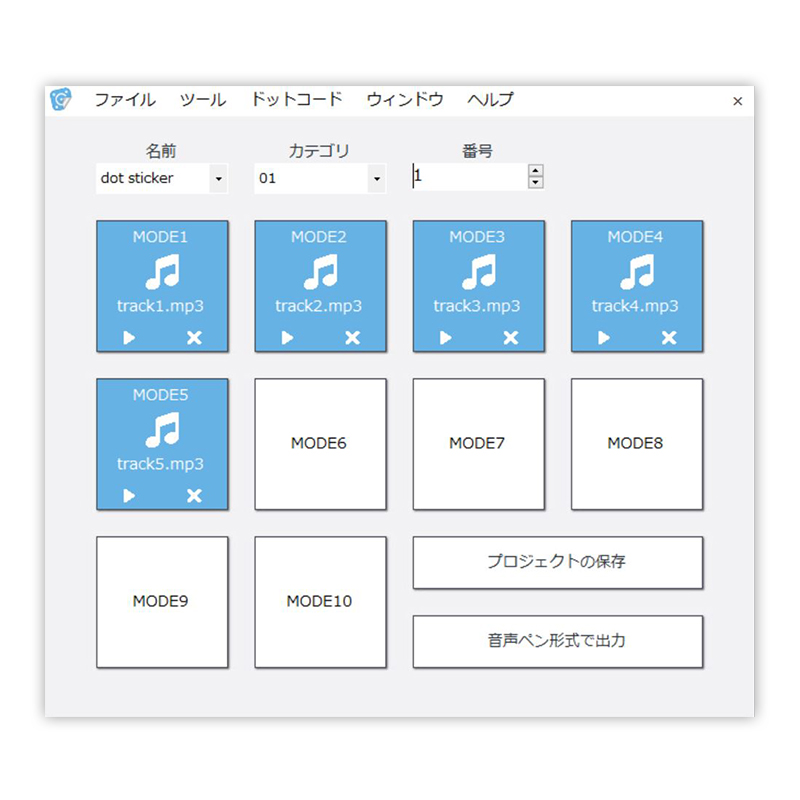The width and height of the screenshot is (800, 800).
Task: Open the ウィンドウ menu
Action: tap(405, 99)
